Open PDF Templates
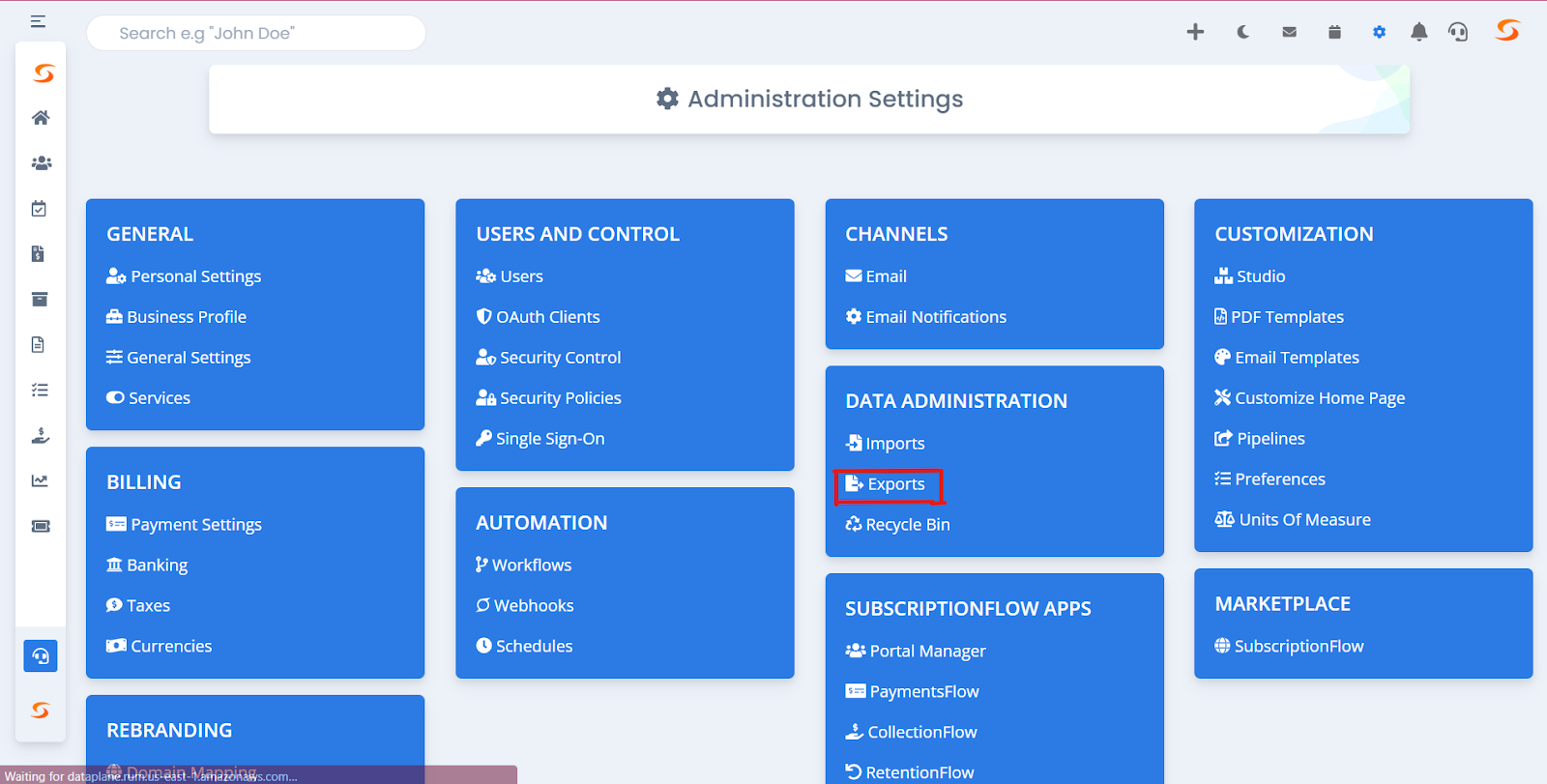The height and width of the screenshot is (784, 1547). pyautogui.click(x=1279, y=317)
